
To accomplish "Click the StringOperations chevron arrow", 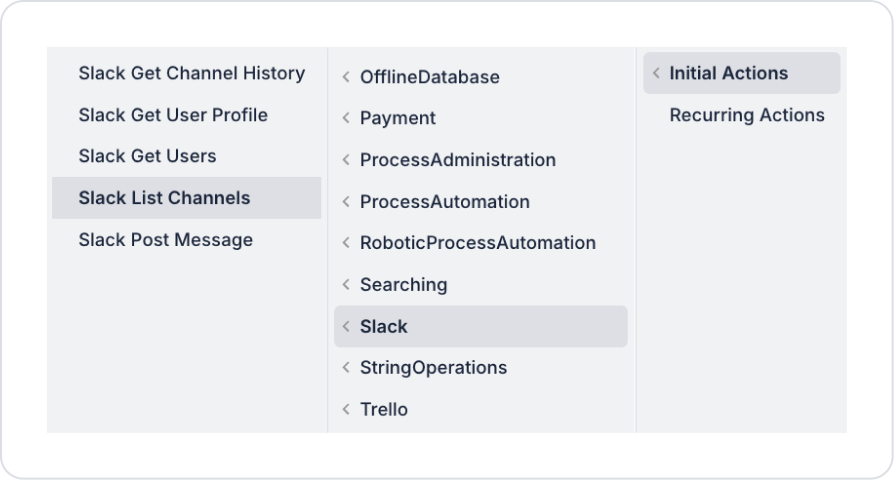I will coord(346,368).
